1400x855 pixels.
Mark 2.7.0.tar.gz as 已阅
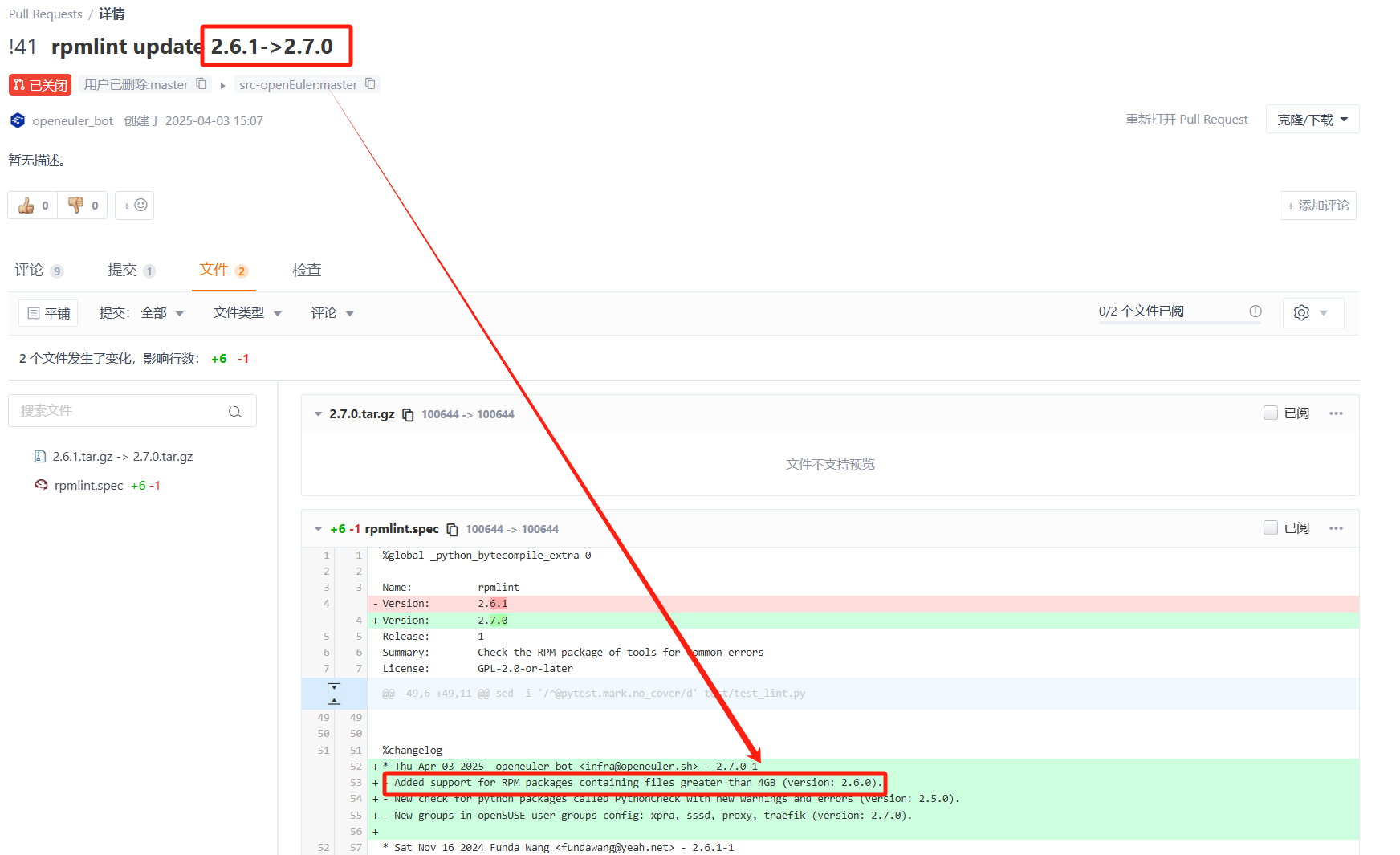pyautogui.click(x=1271, y=413)
